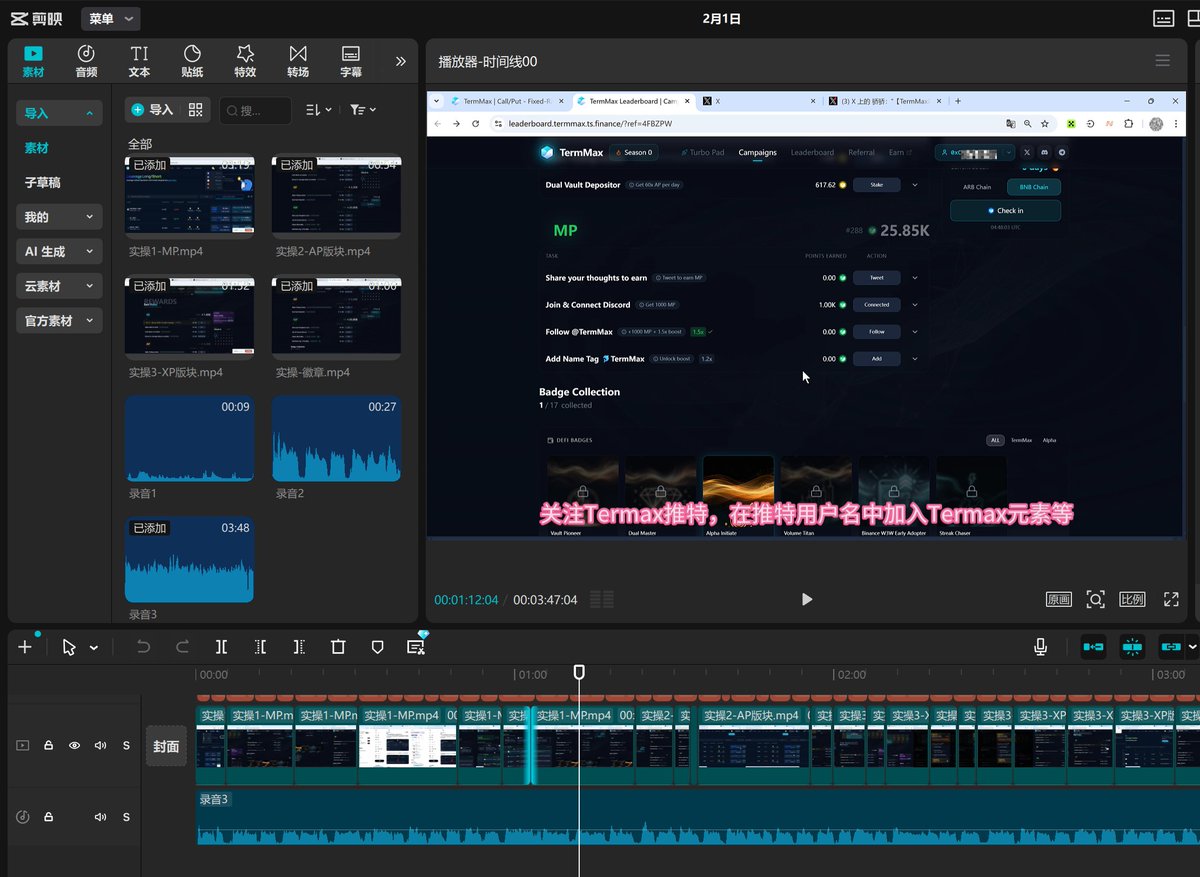Switch to the 特效 effects tab
The height and width of the screenshot is (877, 1200).
tap(245, 60)
